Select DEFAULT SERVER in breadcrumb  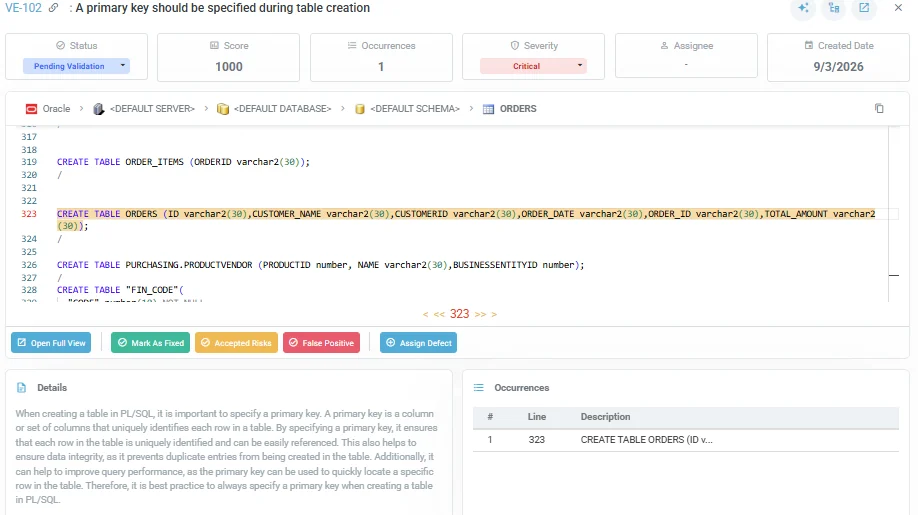coord(152,109)
